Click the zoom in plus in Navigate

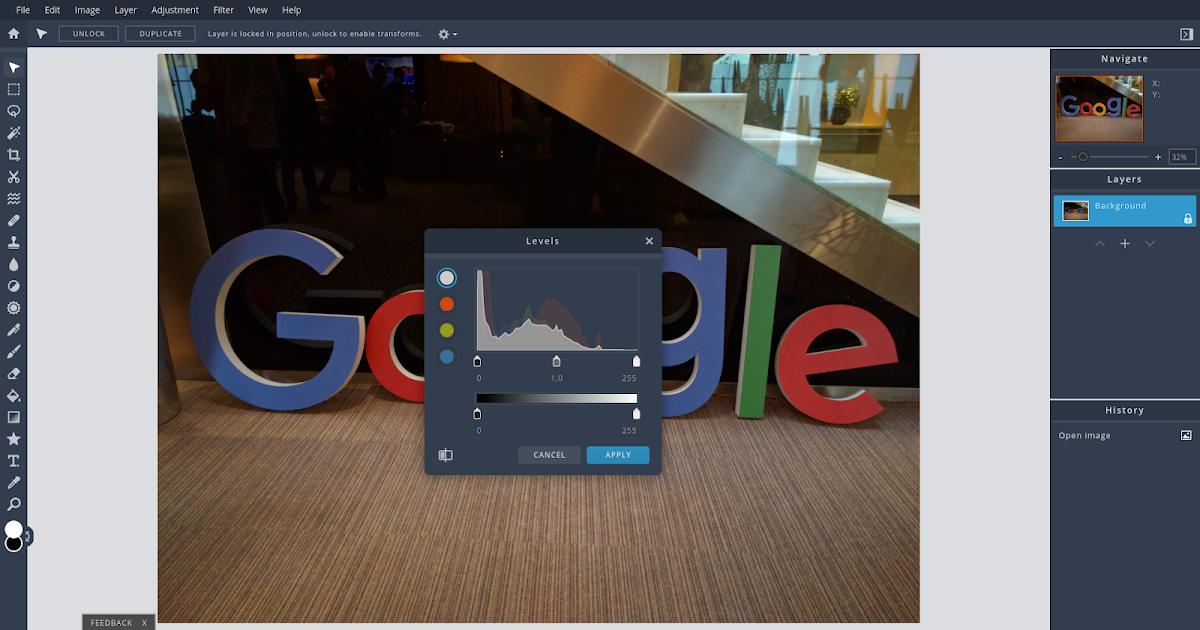pos(1158,157)
